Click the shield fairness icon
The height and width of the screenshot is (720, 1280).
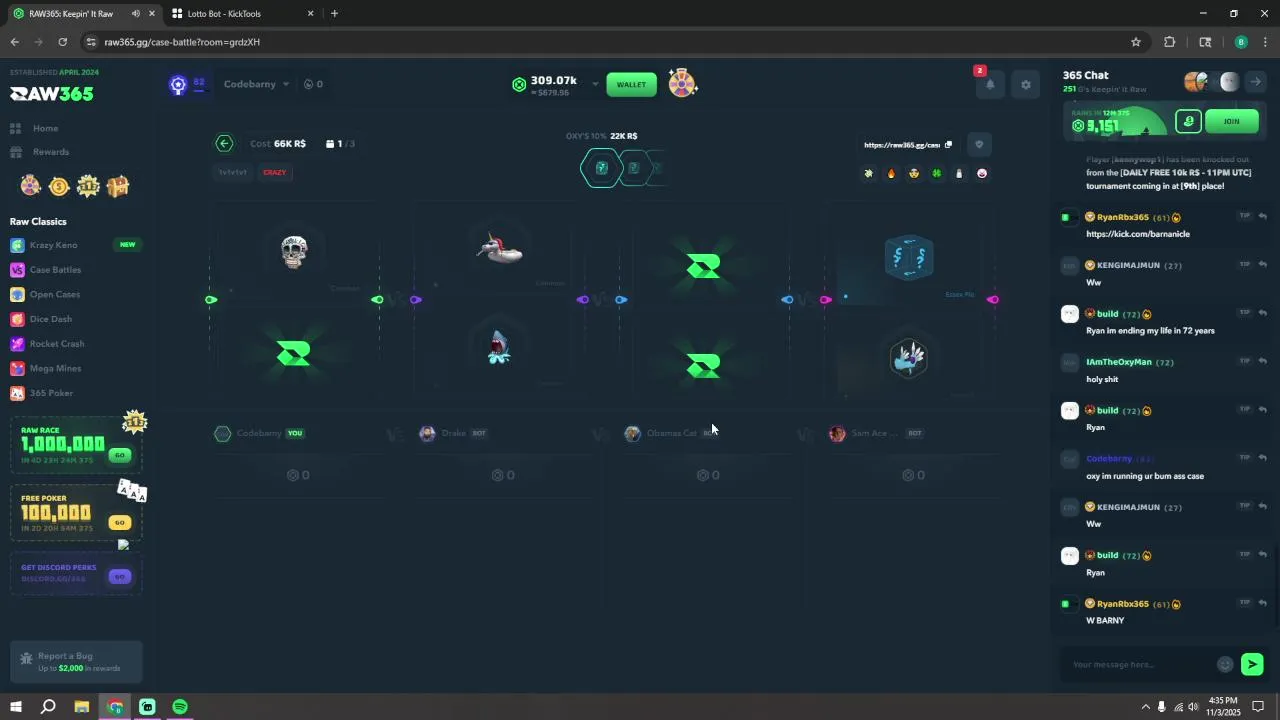coord(979,145)
